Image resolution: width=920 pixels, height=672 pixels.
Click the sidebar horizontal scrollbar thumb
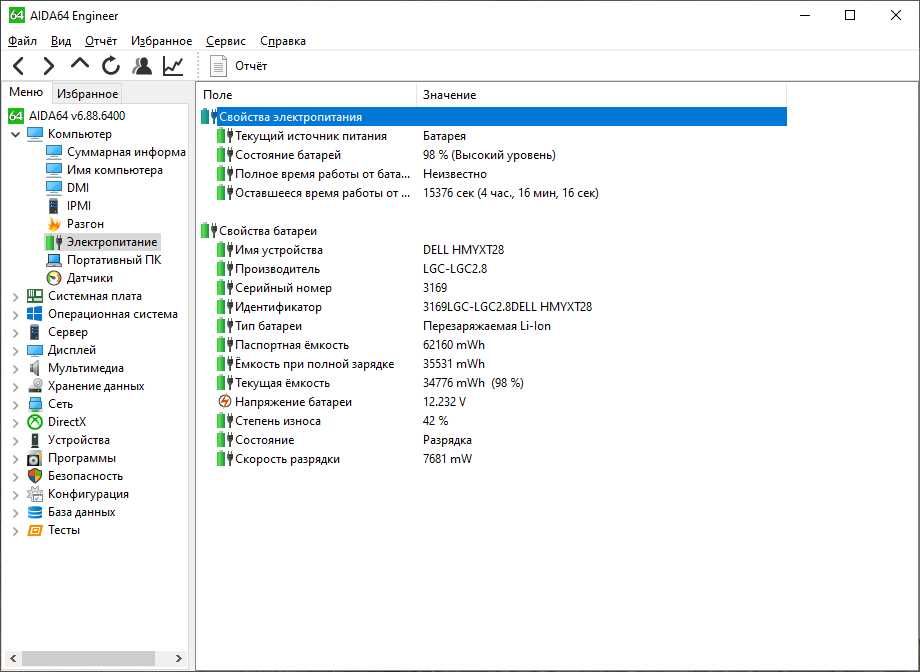(x=89, y=658)
